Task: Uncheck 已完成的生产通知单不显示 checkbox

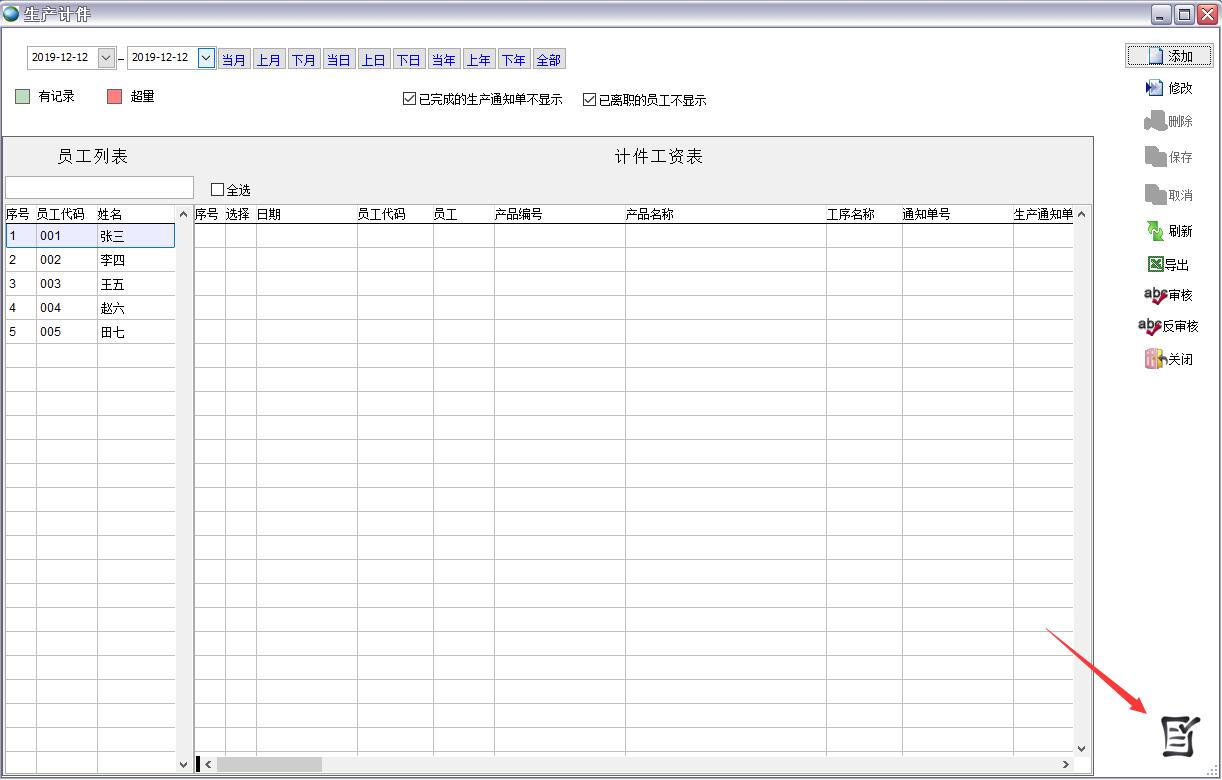Action: pos(409,99)
